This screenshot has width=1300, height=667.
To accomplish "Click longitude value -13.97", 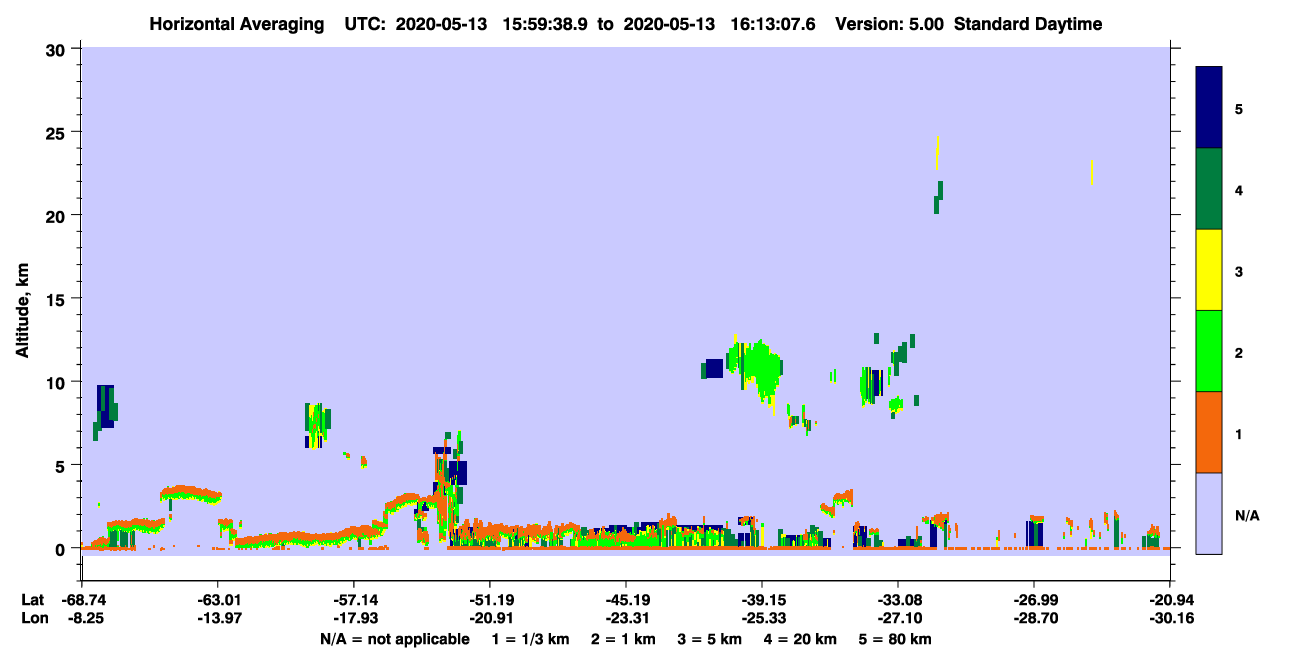I will [217, 619].
